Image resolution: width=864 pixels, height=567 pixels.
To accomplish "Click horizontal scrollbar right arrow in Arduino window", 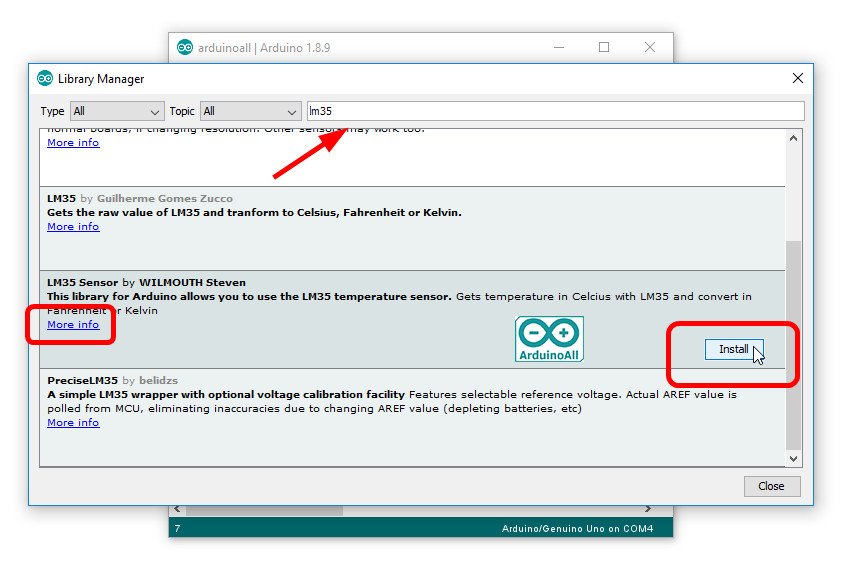I will point(648,509).
